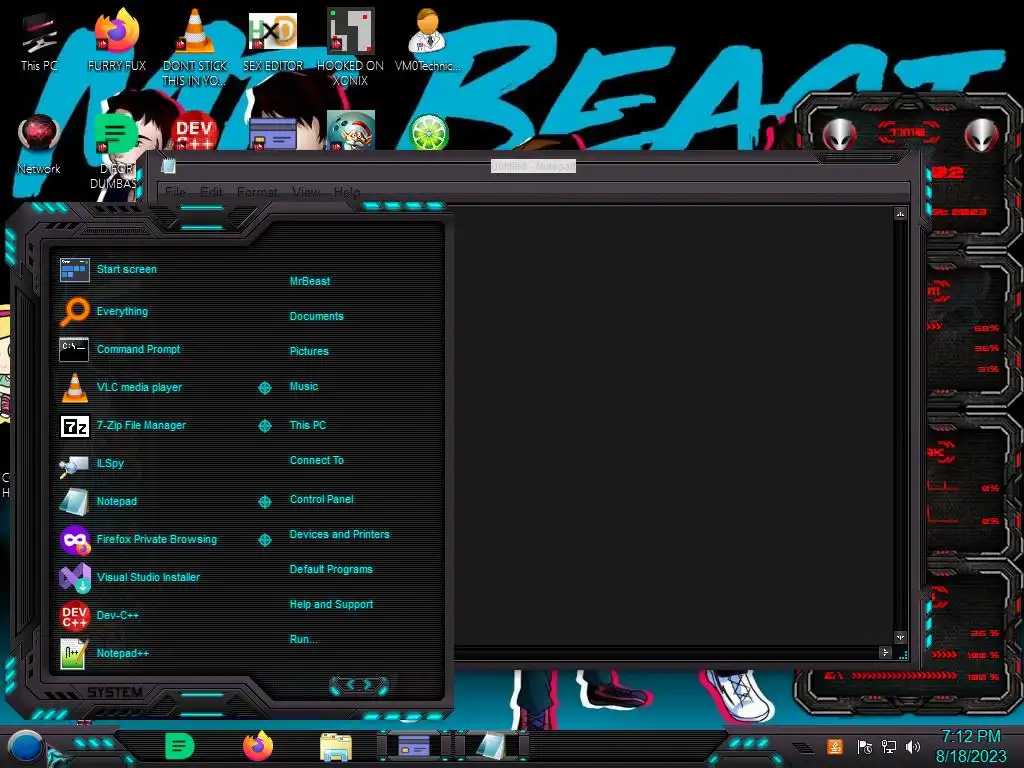Open File Explorer from the taskbar
The image size is (1024, 768).
[x=336, y=747]
